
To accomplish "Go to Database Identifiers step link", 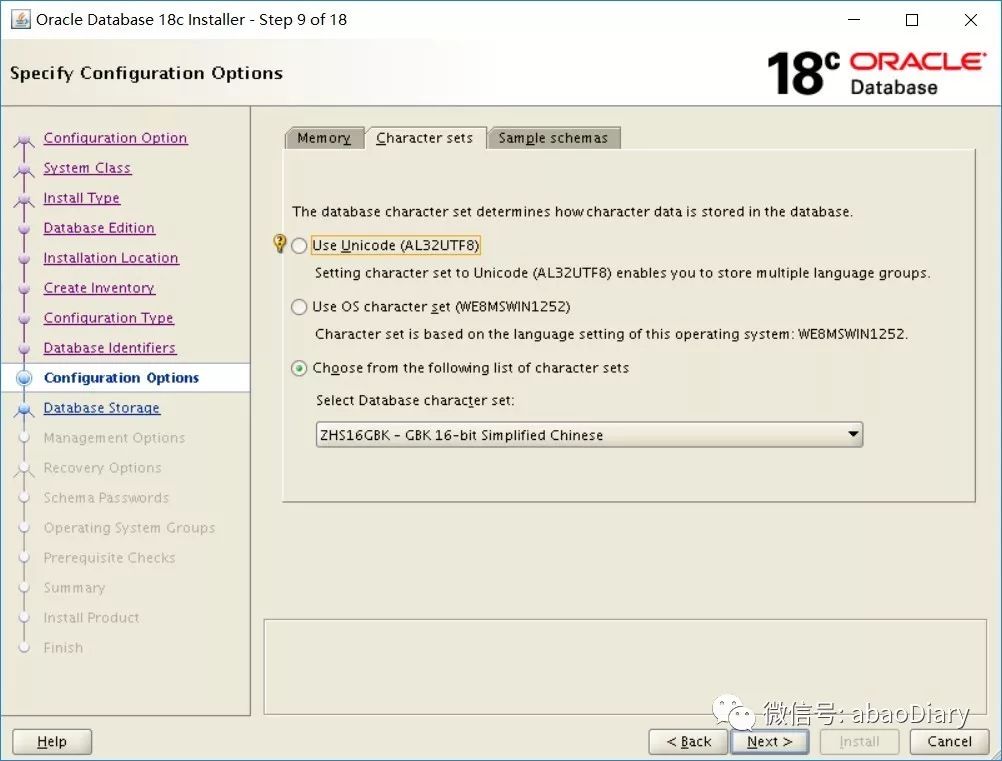I will pos(110,348).
